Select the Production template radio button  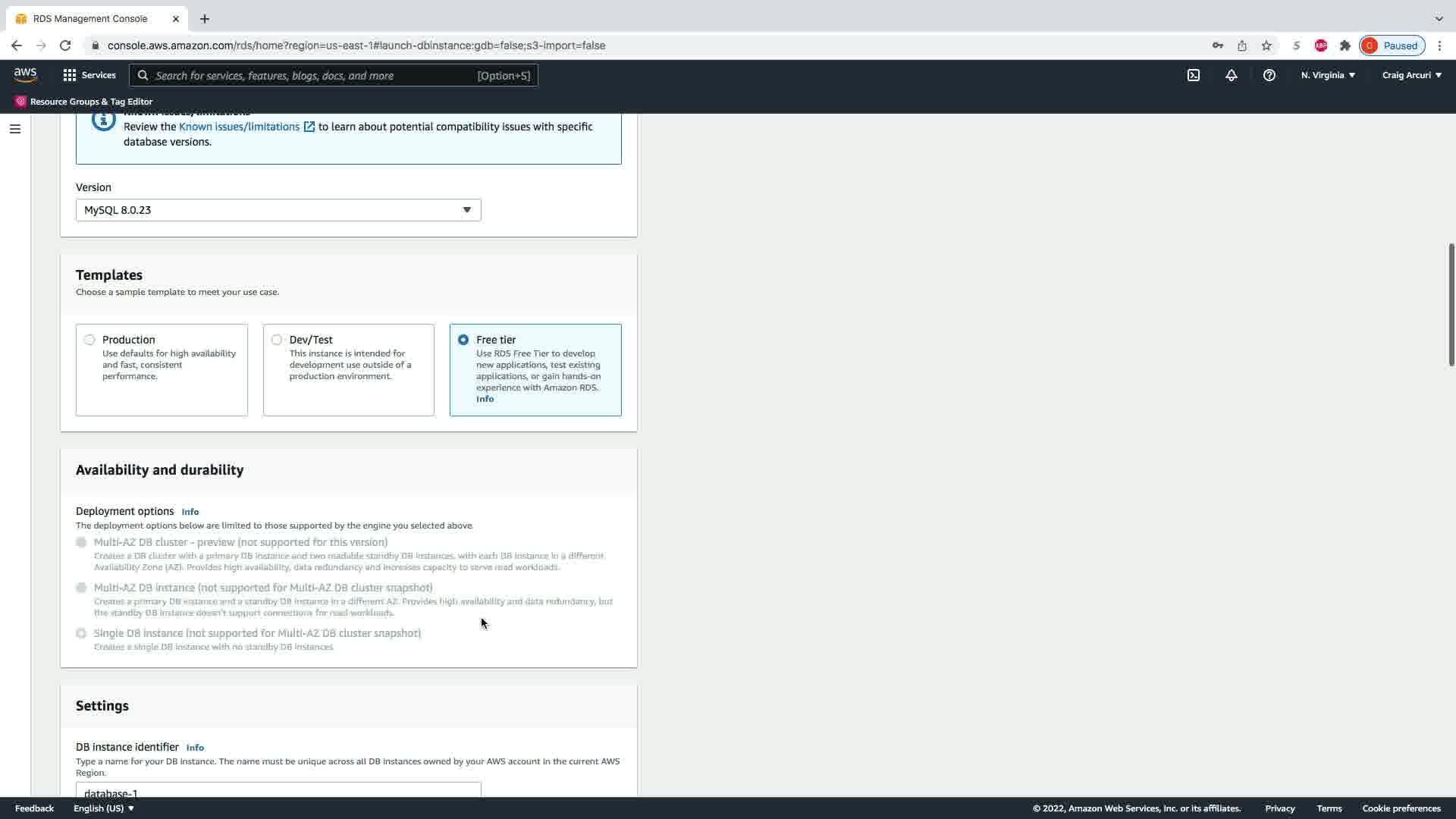(89, 340)
